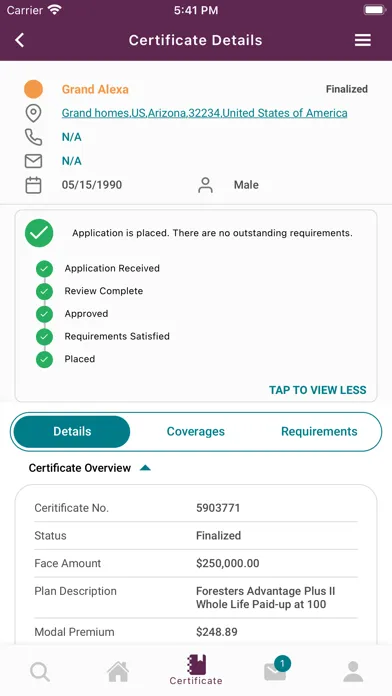Tap the phone handset icon
This screenshot has height=696, width=392.
coord(33,137)
